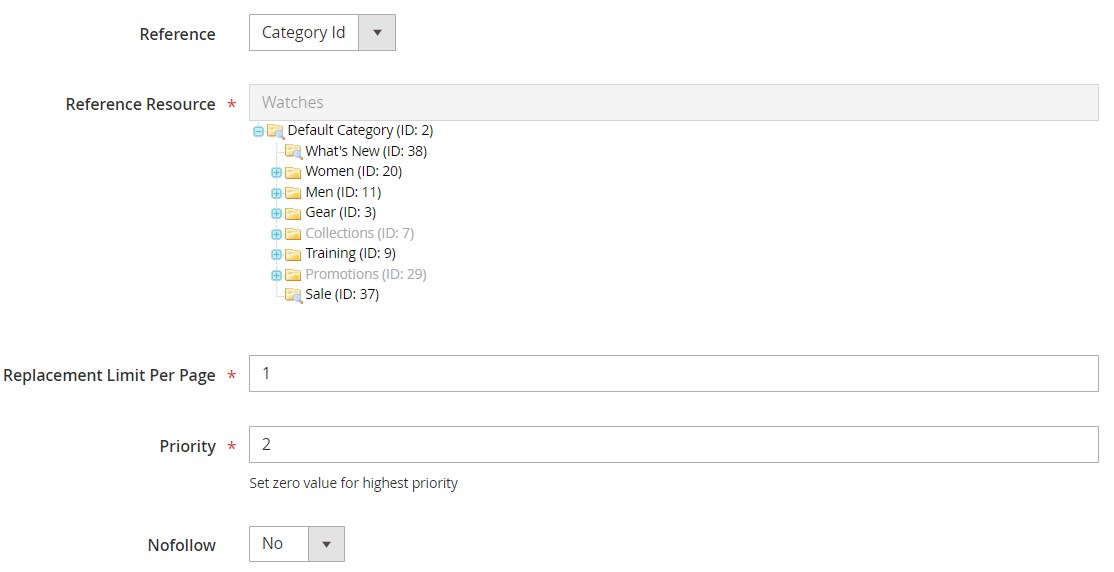This screenshot has width=1114, height=572.
Task: Click the Gear category folder icon
Action: (x=293, y=213)
